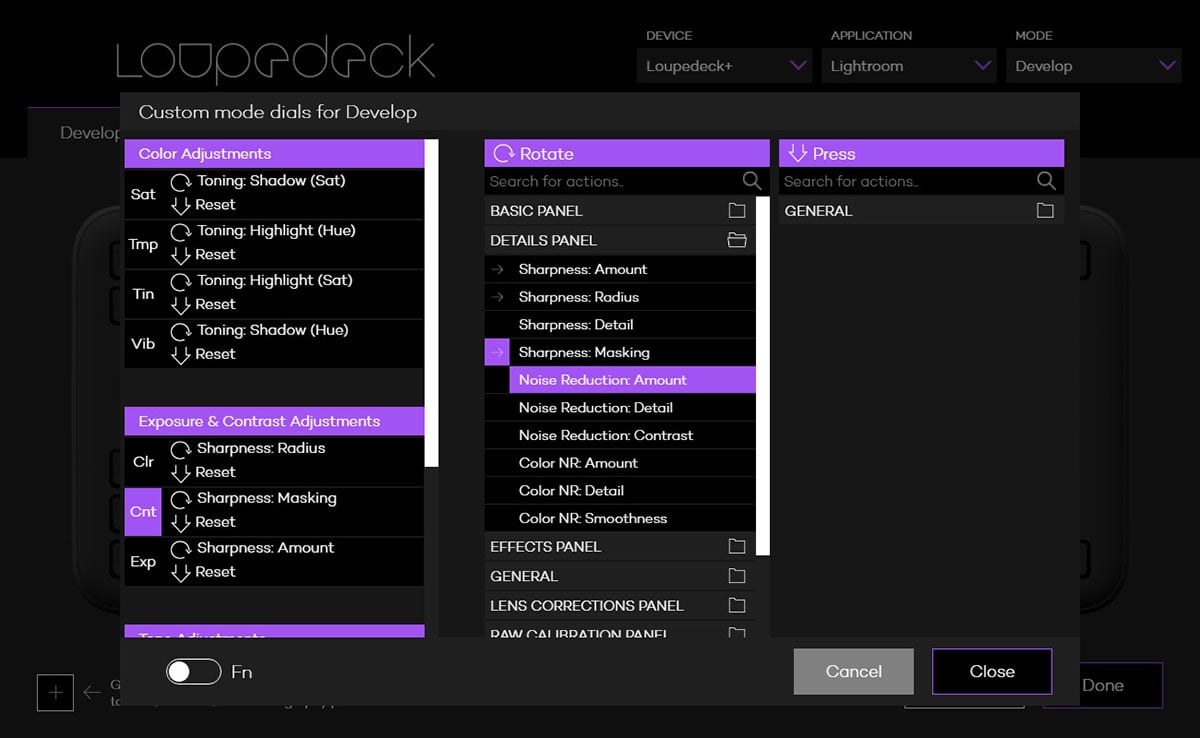Click press-arrow icon on Exp Reset row
Screen dimensions: 1200x738
[x=181, y=572]
